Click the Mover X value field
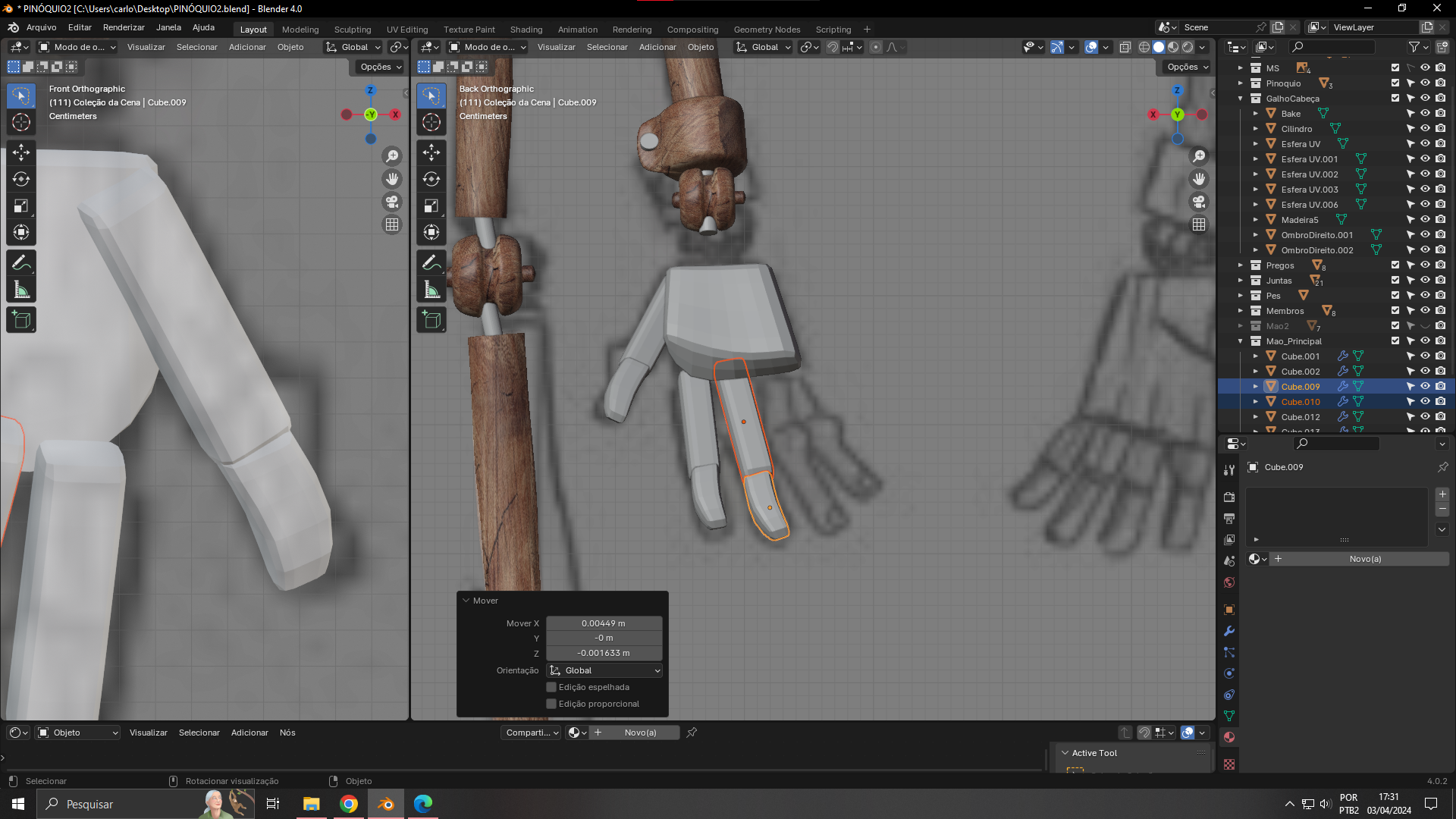The width and height of the screenshot is (1456, 819). (x=604, y=623)
